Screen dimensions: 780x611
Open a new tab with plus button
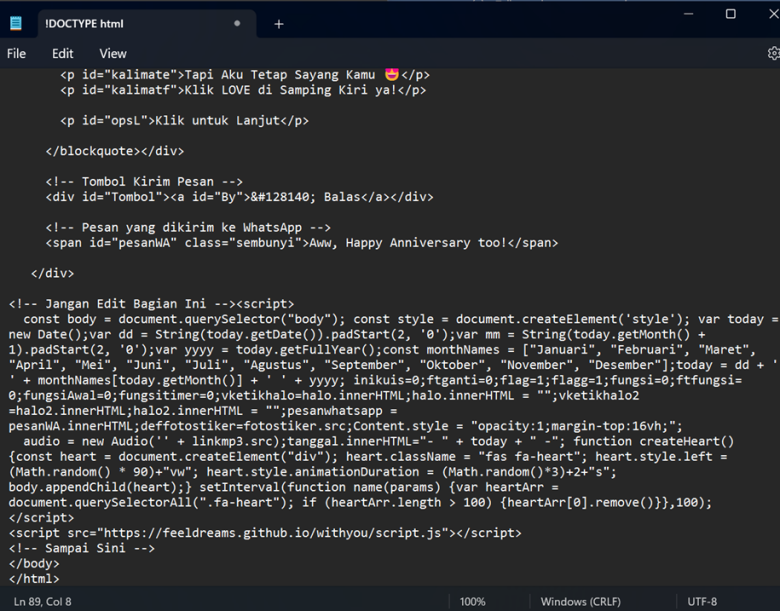click(x=279, y=23)
